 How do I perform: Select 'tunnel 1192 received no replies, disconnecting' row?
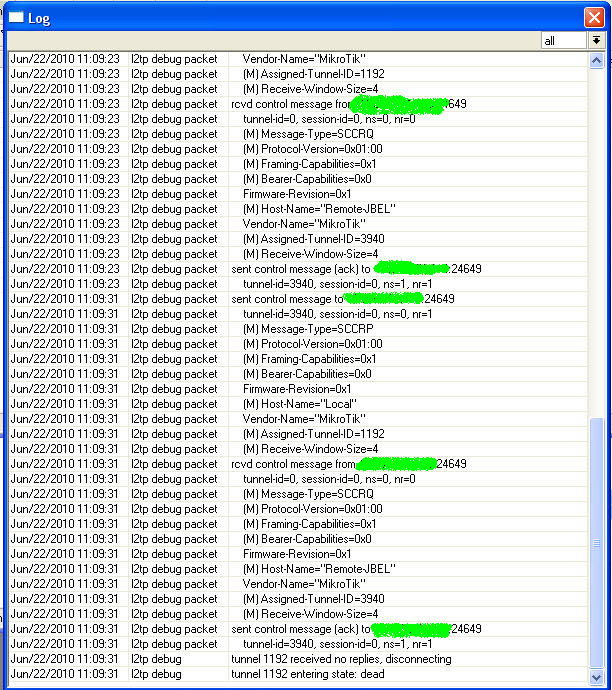click(298, 659)
